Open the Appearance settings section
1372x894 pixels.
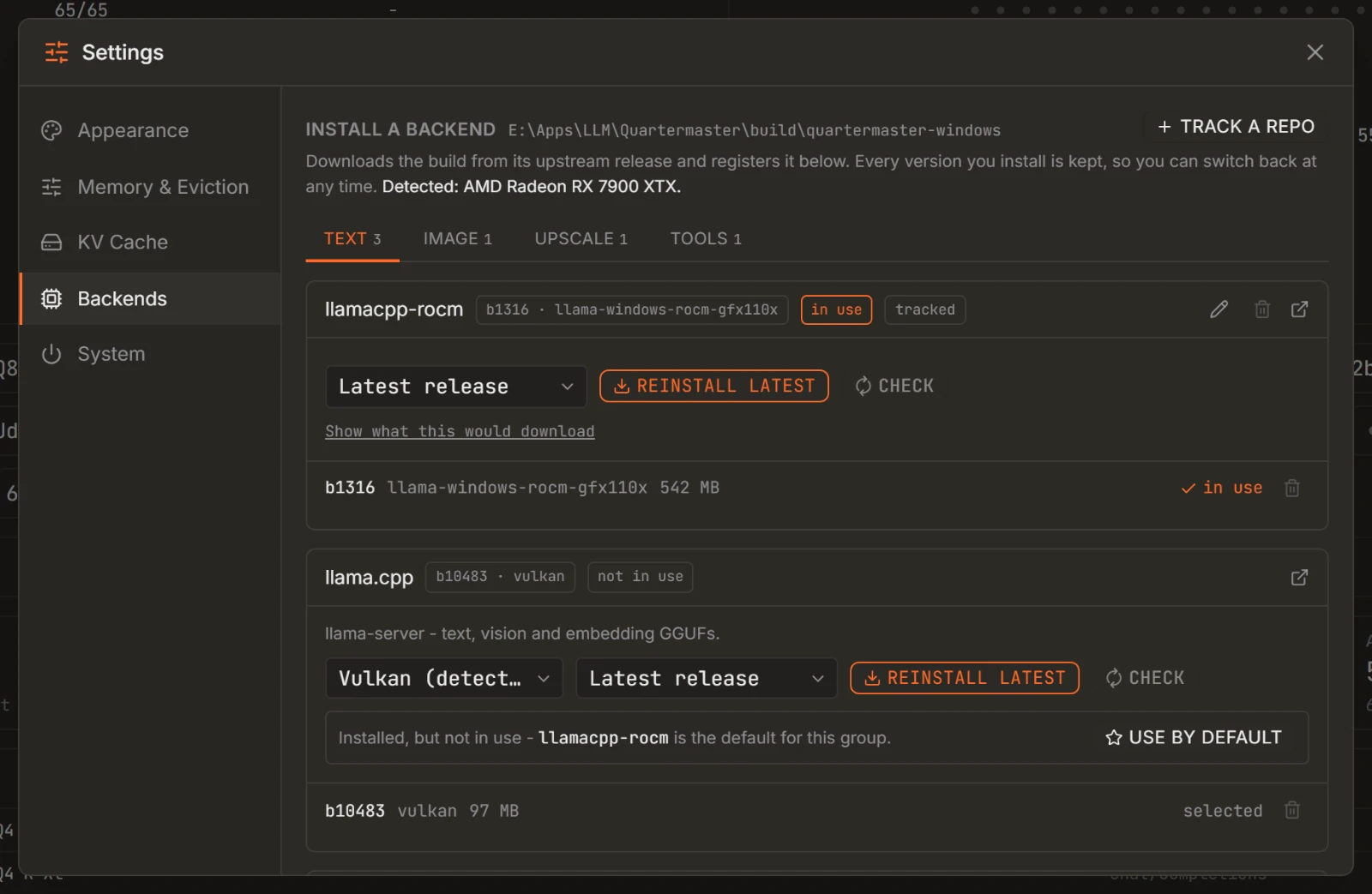pyautogui.click(x=150, y=130)
